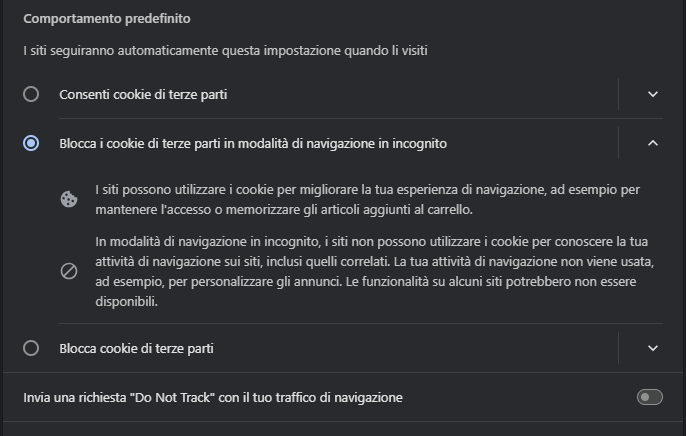
Task: Select the 'Blocca cookie di terze parti' radio button
Action: (31, 348)
